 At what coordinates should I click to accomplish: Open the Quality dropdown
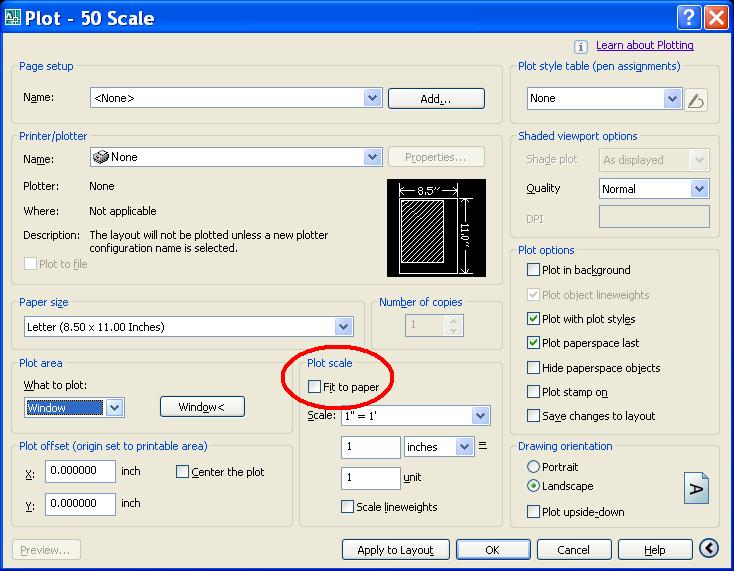point(699,189)
